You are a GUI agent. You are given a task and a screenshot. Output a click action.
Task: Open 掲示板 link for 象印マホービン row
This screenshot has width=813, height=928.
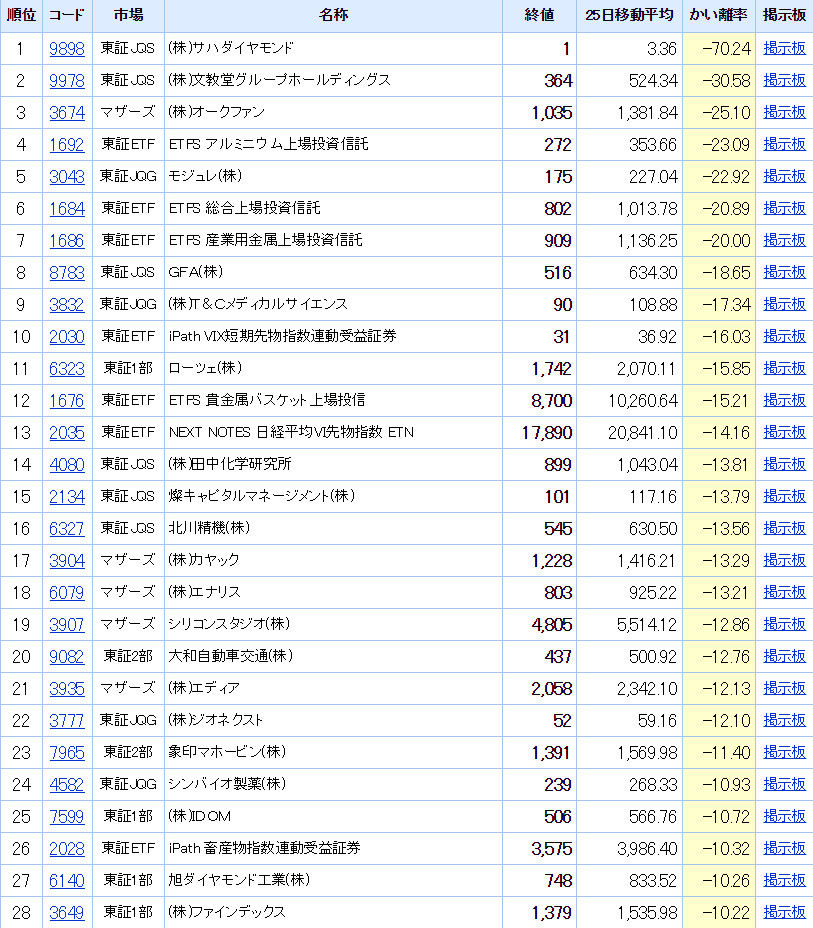coord(785,752)
